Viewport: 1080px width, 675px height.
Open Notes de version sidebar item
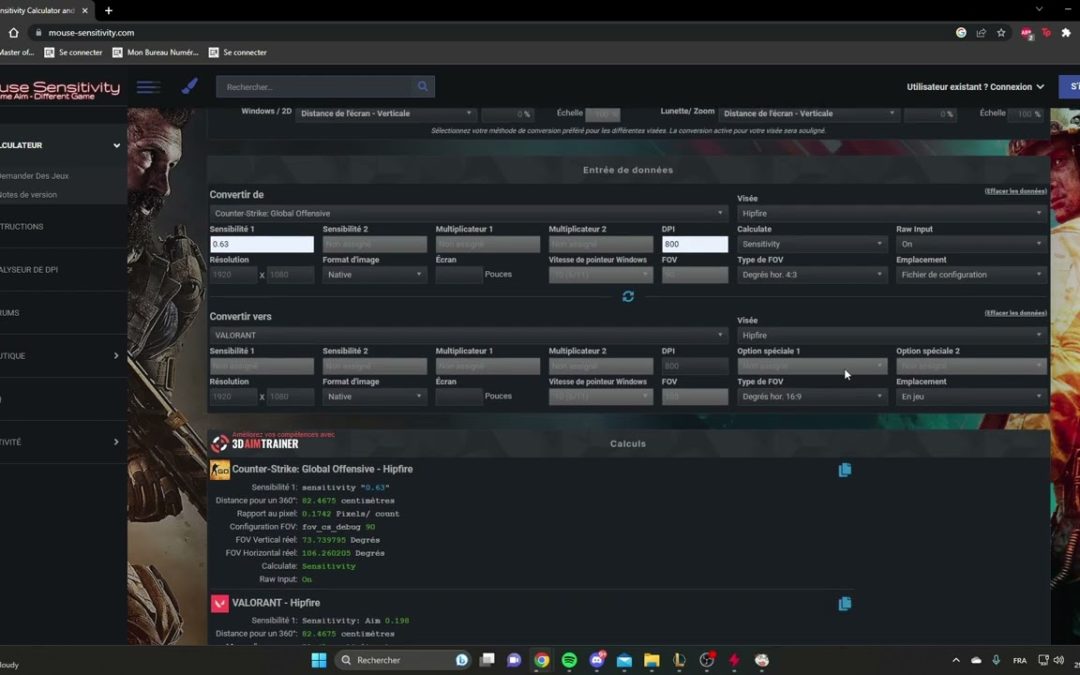pos(29,195)
